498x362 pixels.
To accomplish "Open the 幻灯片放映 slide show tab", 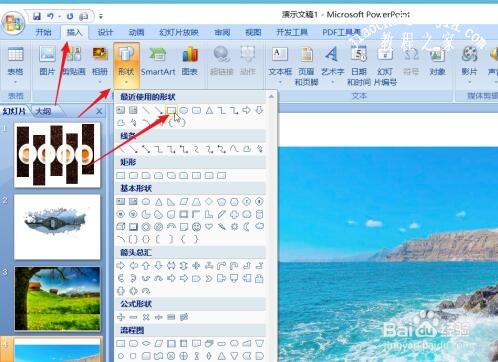I will click(179, 32).
